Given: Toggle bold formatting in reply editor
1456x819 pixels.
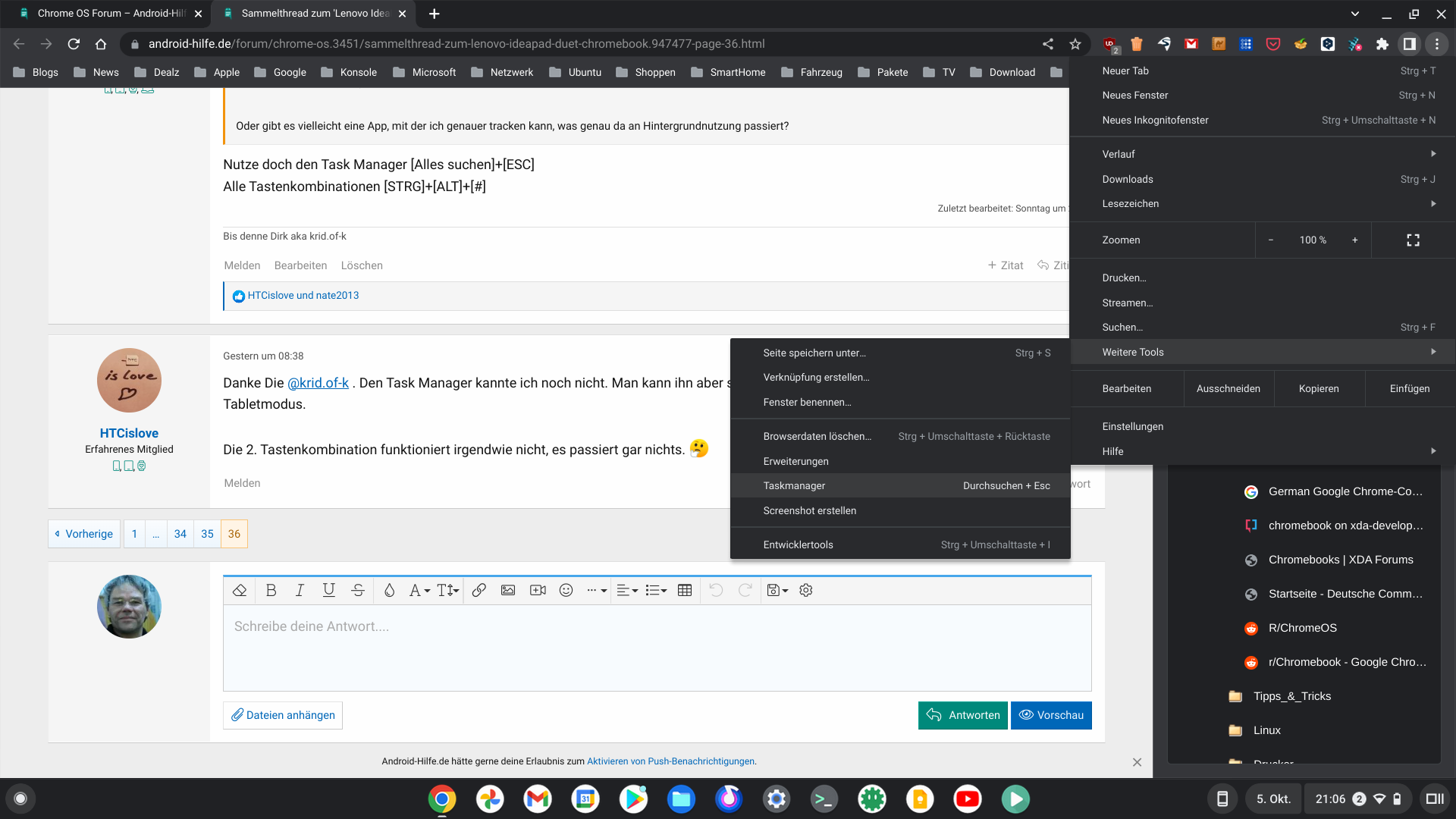Looking at the screenshot, I should tap(271, 591).
